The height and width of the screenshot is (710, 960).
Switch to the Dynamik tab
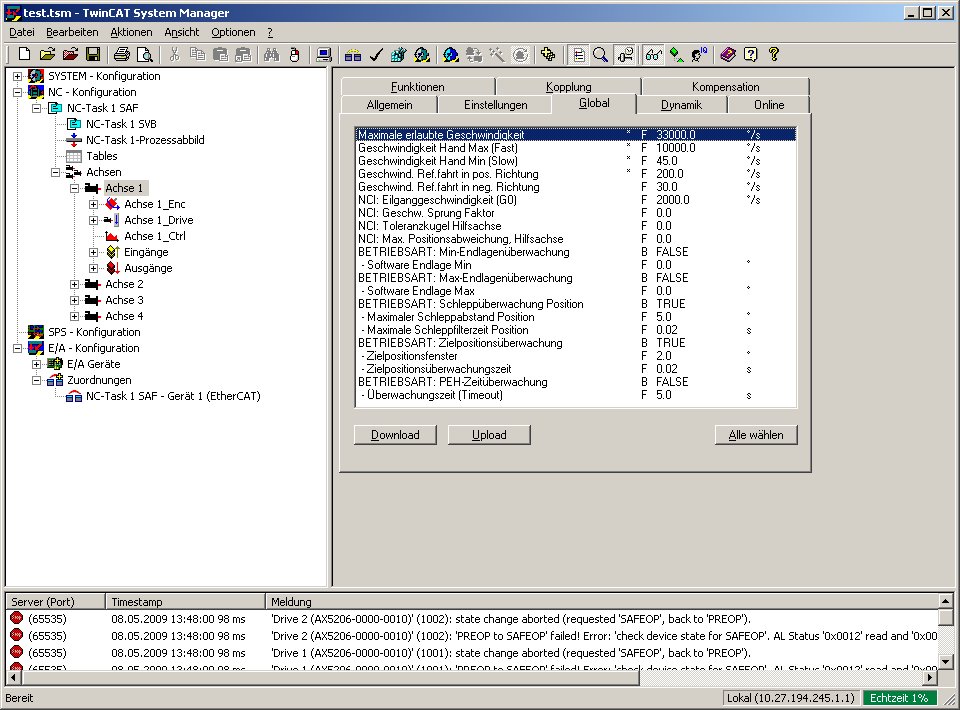coord(681,105)
